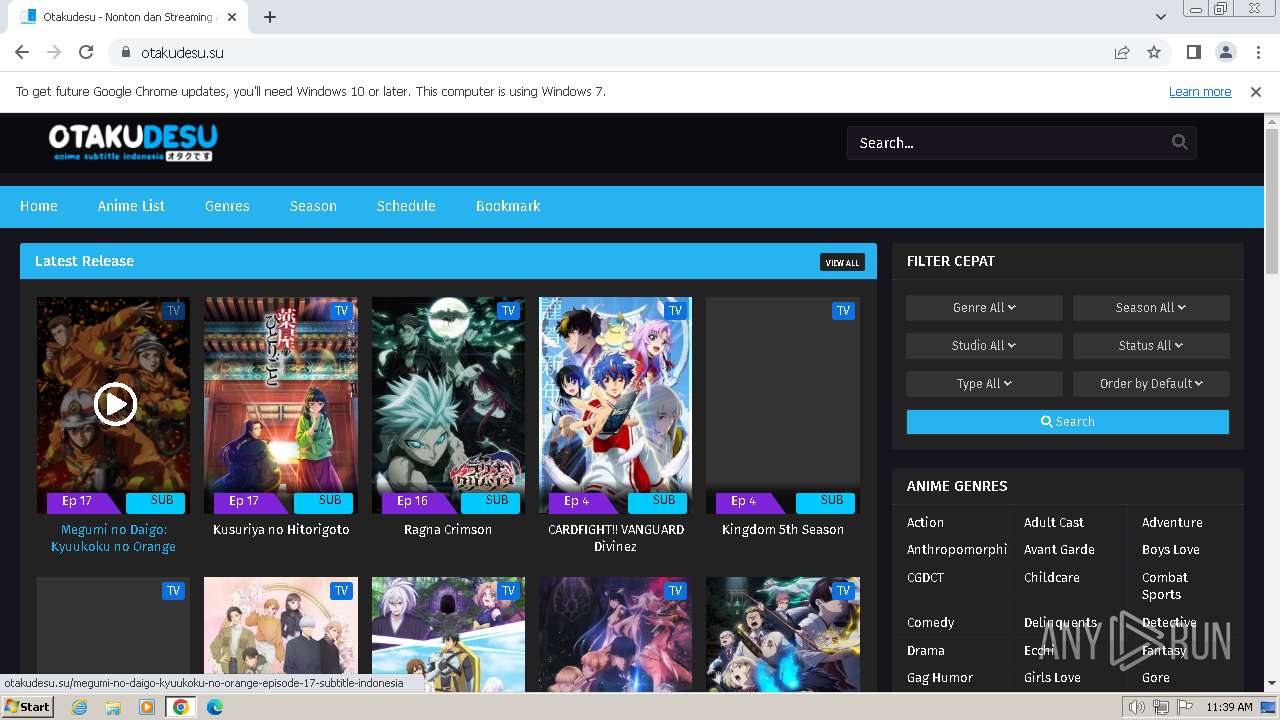Select the Girls Love genre
Screen dimensions: 1280x720
click(1052, 678)
